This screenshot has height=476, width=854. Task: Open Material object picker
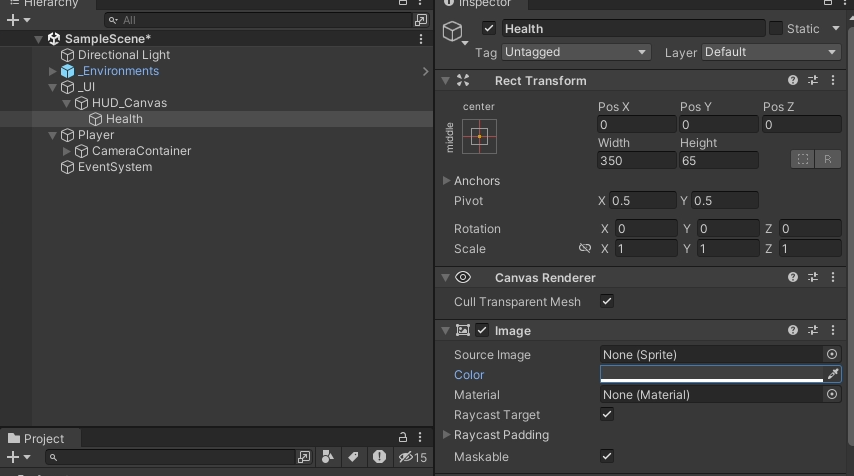832,394
